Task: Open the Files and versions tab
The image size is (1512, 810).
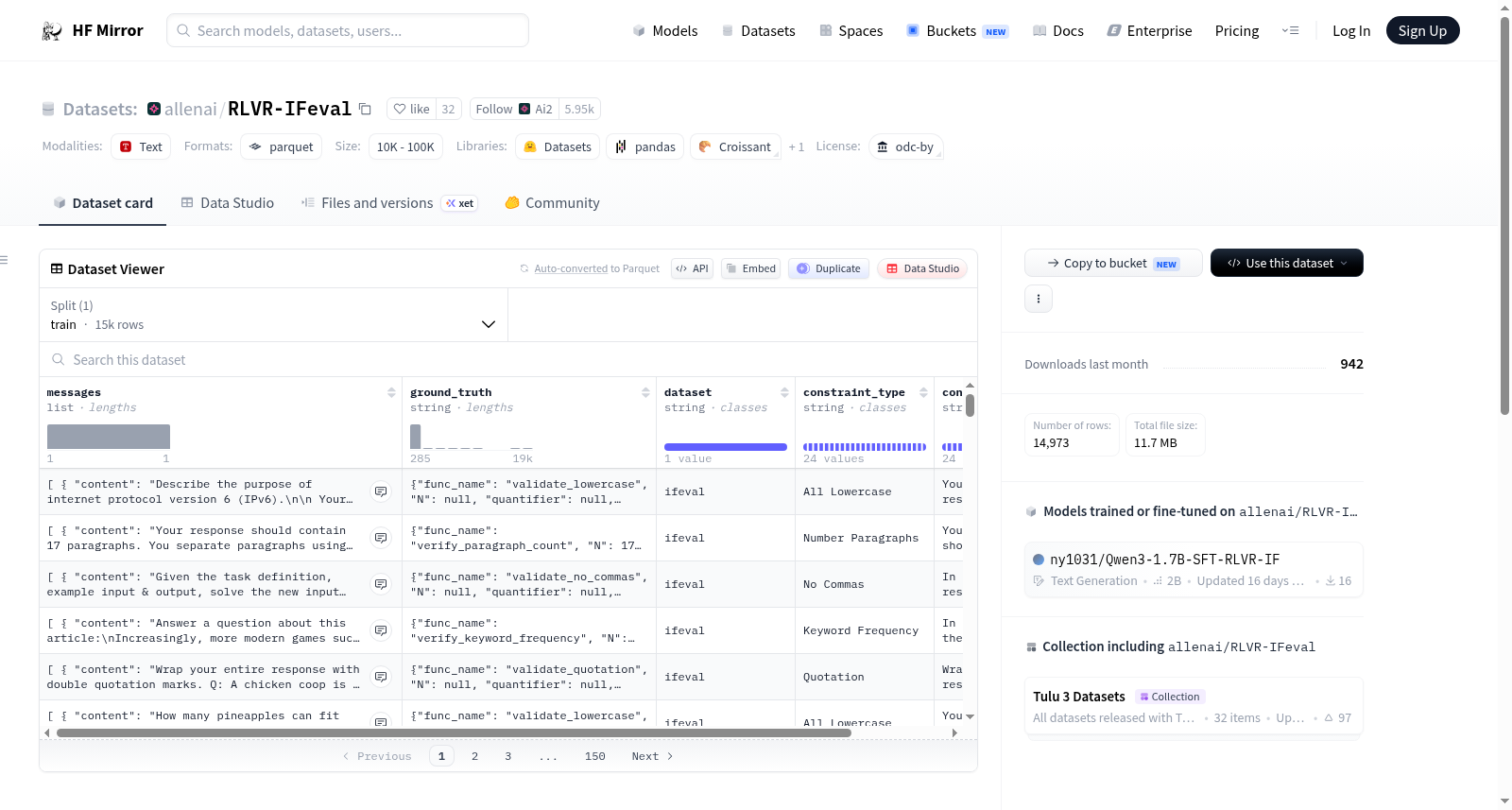Action: pyautogui.click(x=389, y=203)
